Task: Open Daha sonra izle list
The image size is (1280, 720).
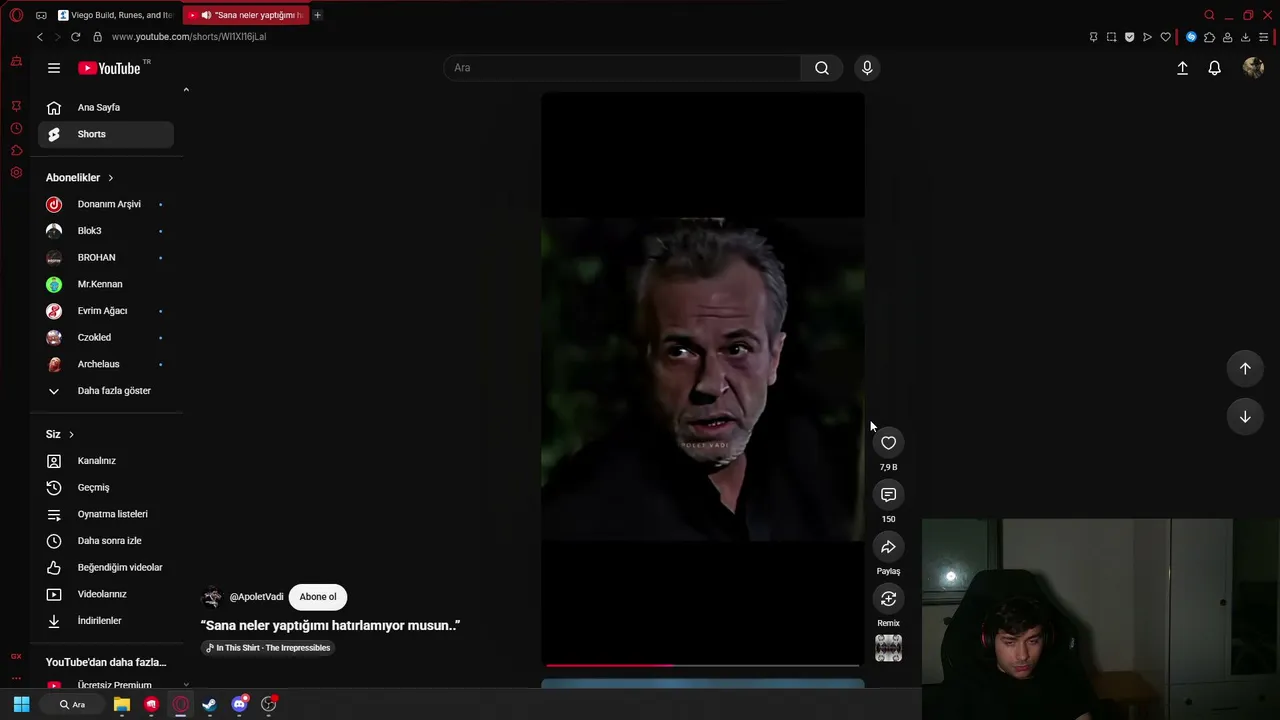Action: [106, 541]
